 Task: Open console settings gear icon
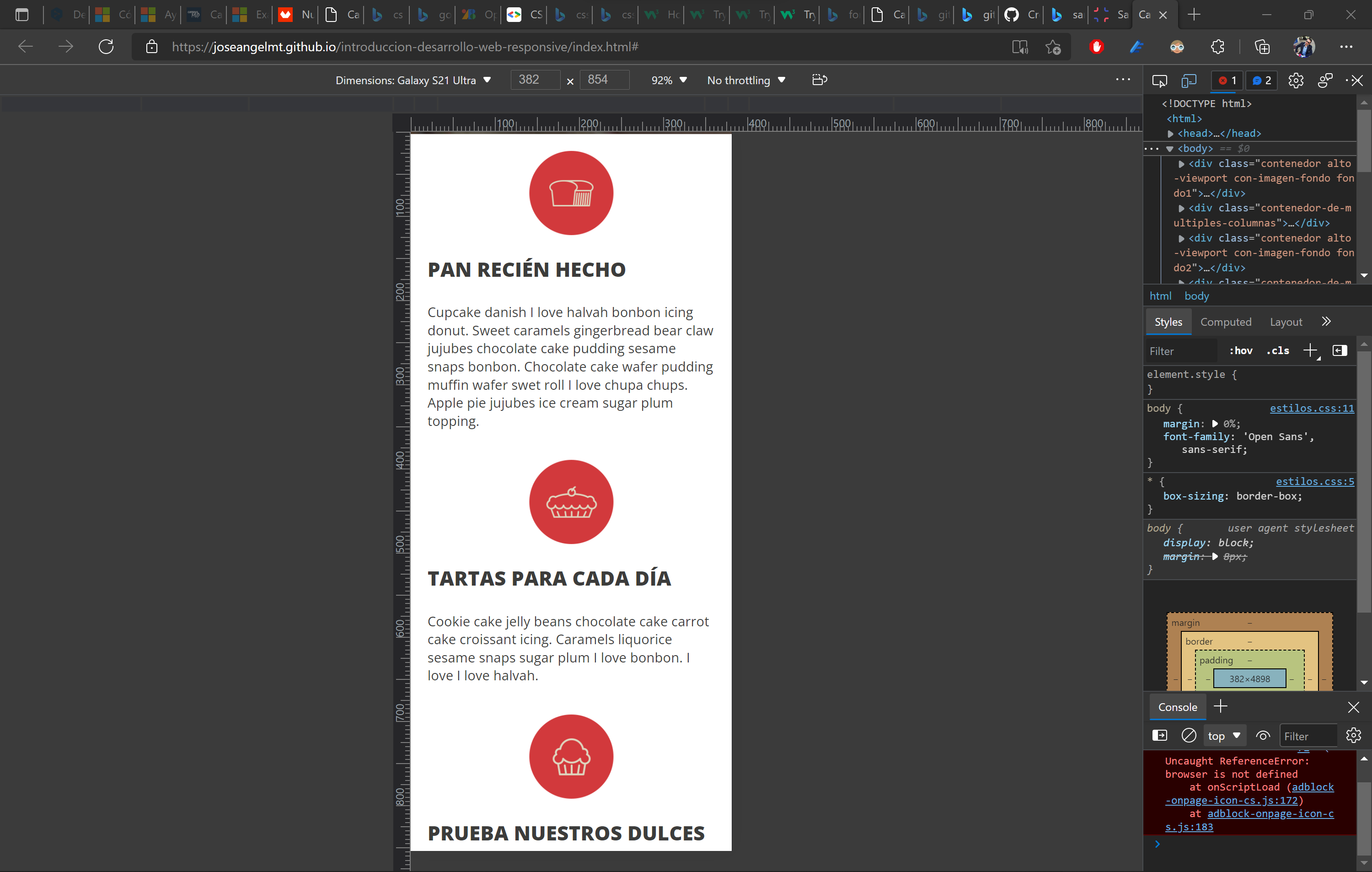tap(1353, 735)
